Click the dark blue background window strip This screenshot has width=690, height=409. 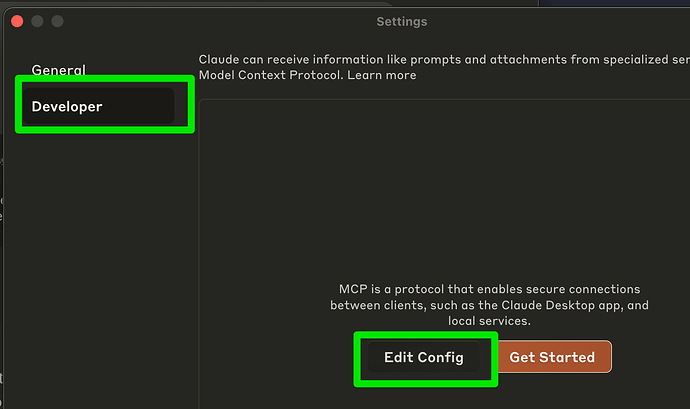coord(615,3)
